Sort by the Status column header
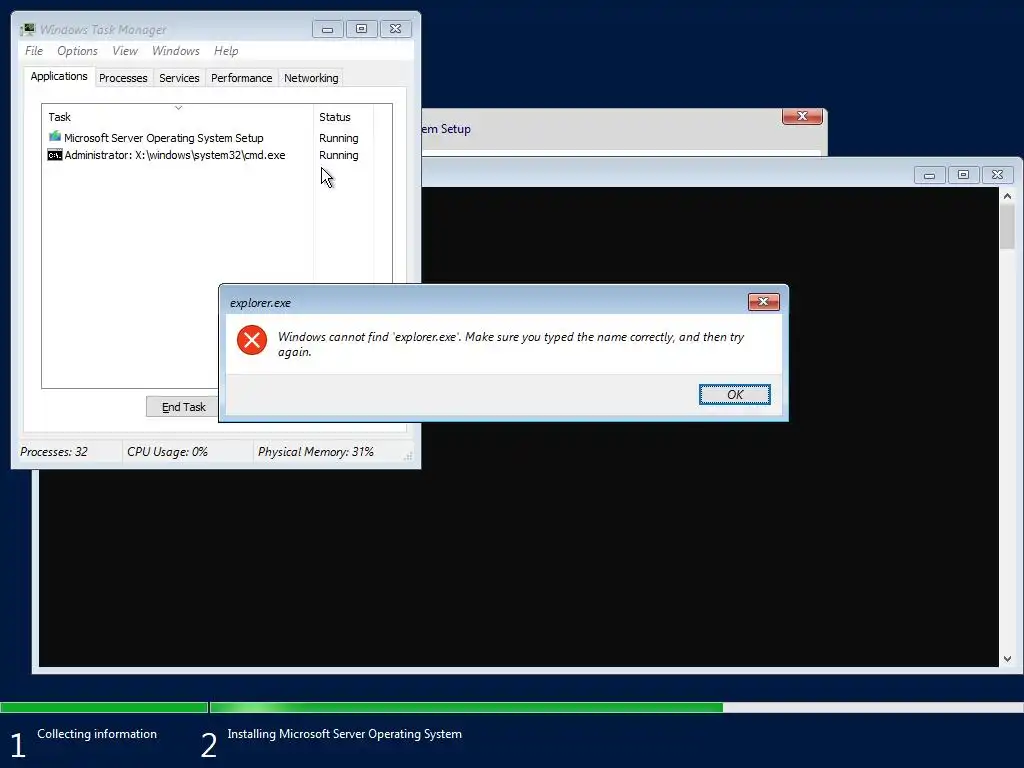Screen dimensions: 1024x768 344,117
